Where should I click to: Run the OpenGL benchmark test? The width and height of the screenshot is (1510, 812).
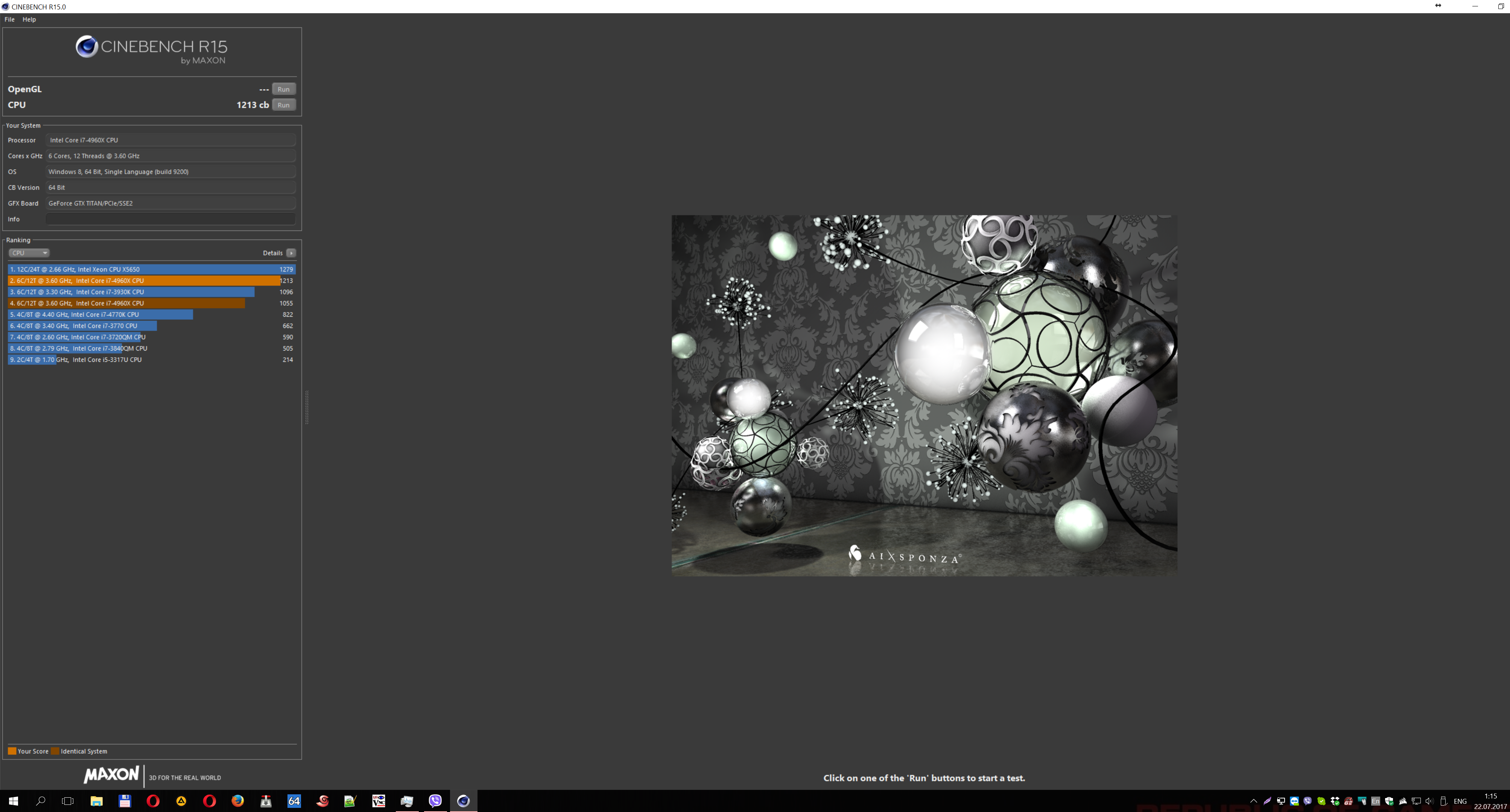(283, 89)
